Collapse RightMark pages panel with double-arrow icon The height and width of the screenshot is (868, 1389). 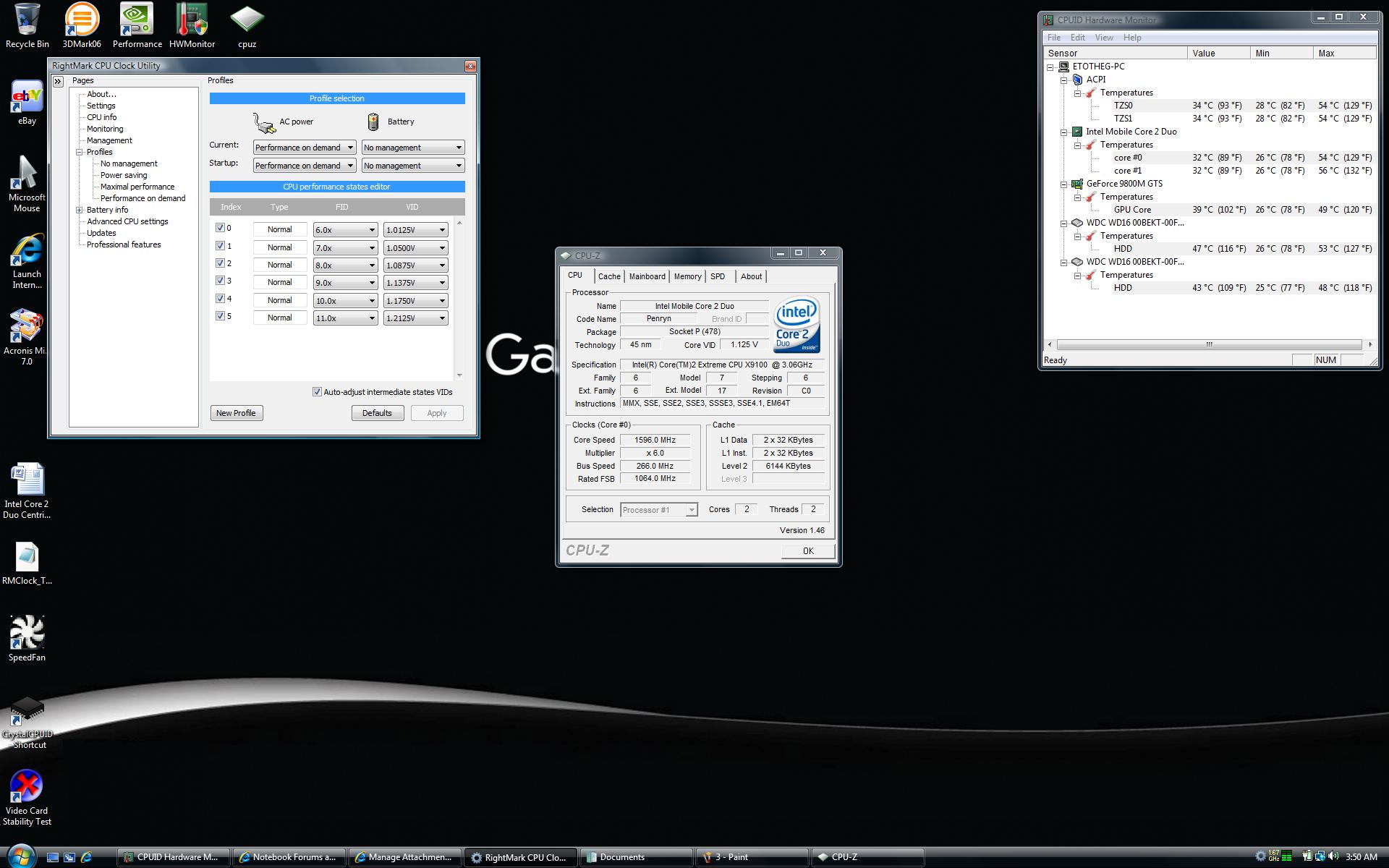tap(59, 81)
